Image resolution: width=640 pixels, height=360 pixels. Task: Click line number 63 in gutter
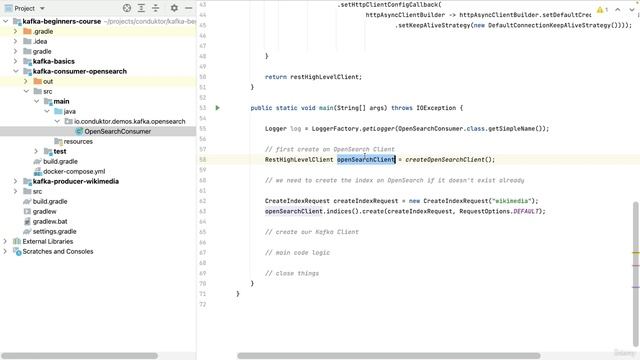point(203,211)
